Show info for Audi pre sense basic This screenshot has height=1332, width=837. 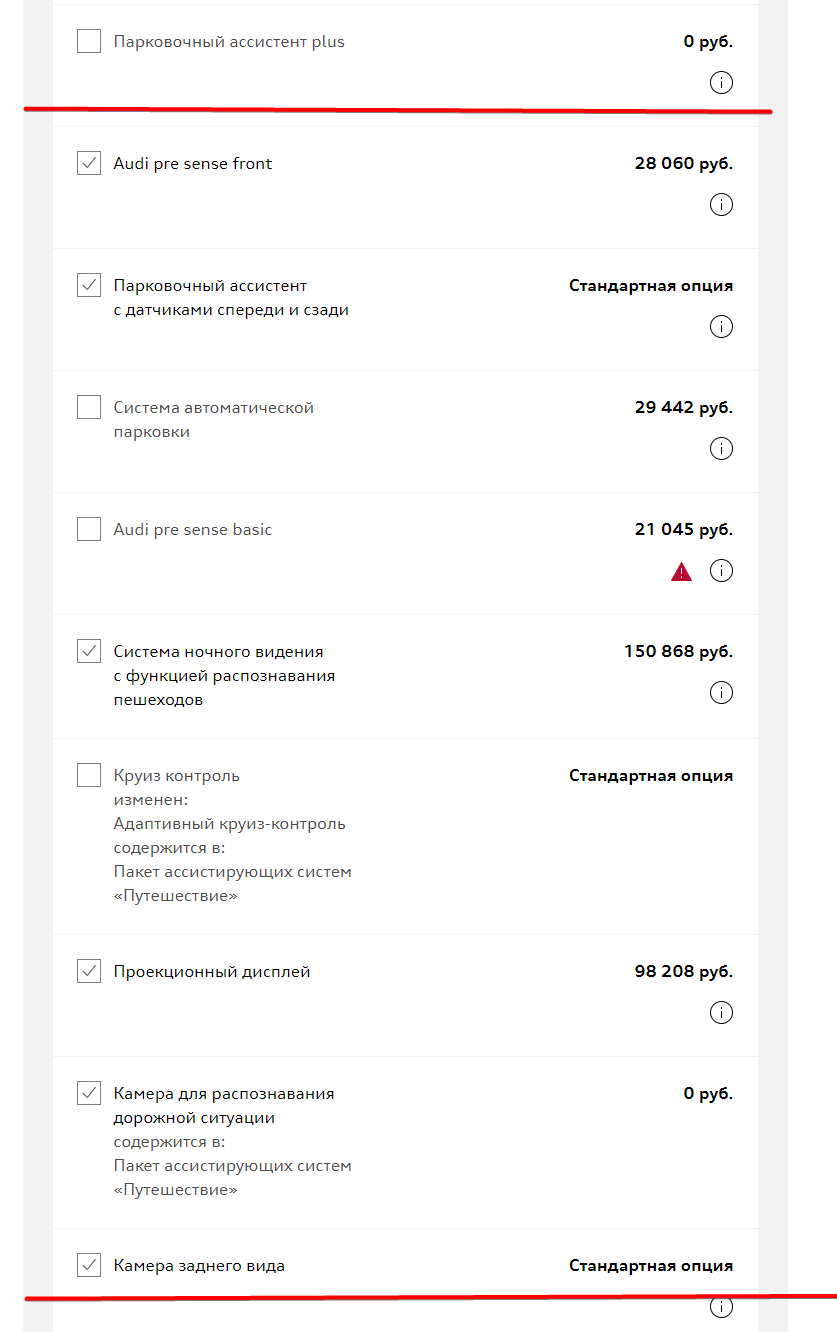coord(721,571)
